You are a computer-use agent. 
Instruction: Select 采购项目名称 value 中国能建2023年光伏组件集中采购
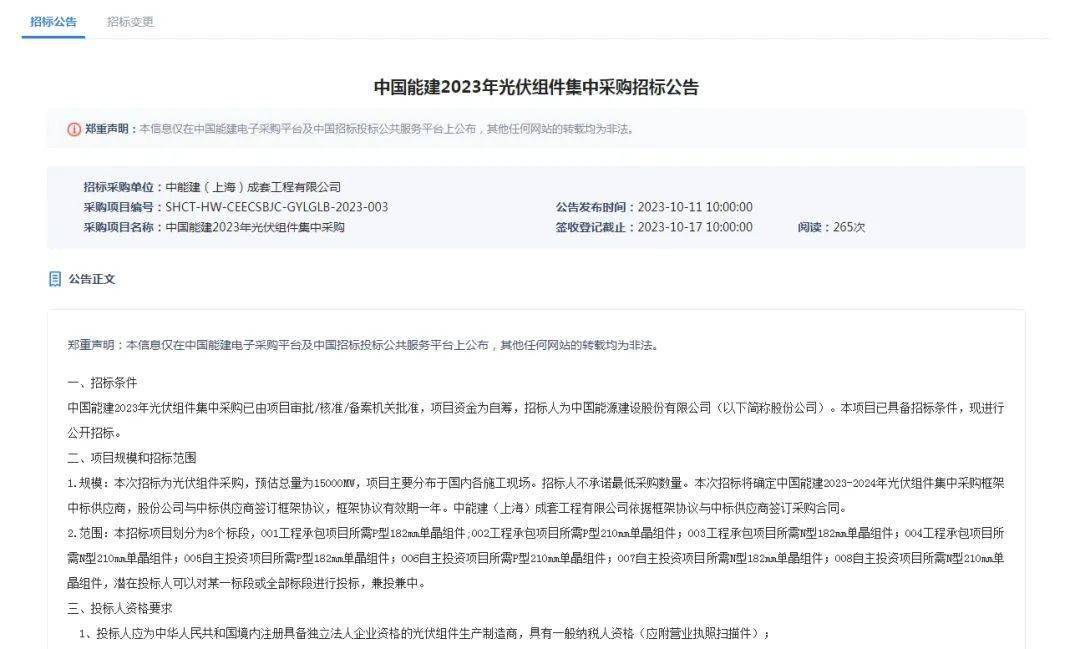pos(255,227)
